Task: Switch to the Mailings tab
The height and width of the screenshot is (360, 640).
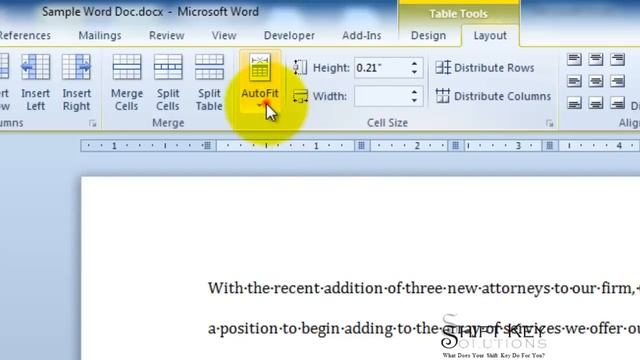Action: (x=100, y=36)
